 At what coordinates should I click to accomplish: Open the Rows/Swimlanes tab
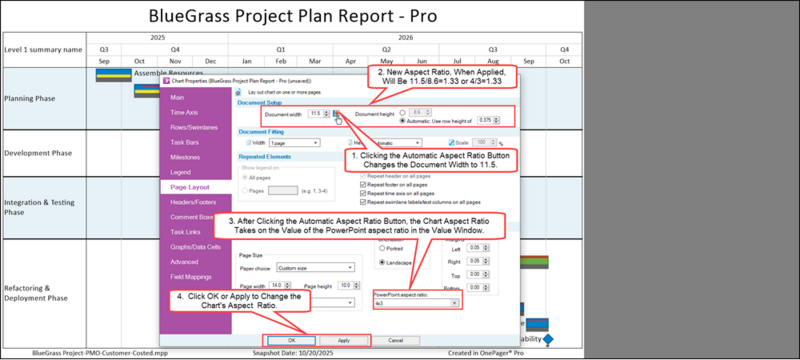pos(195,127)
